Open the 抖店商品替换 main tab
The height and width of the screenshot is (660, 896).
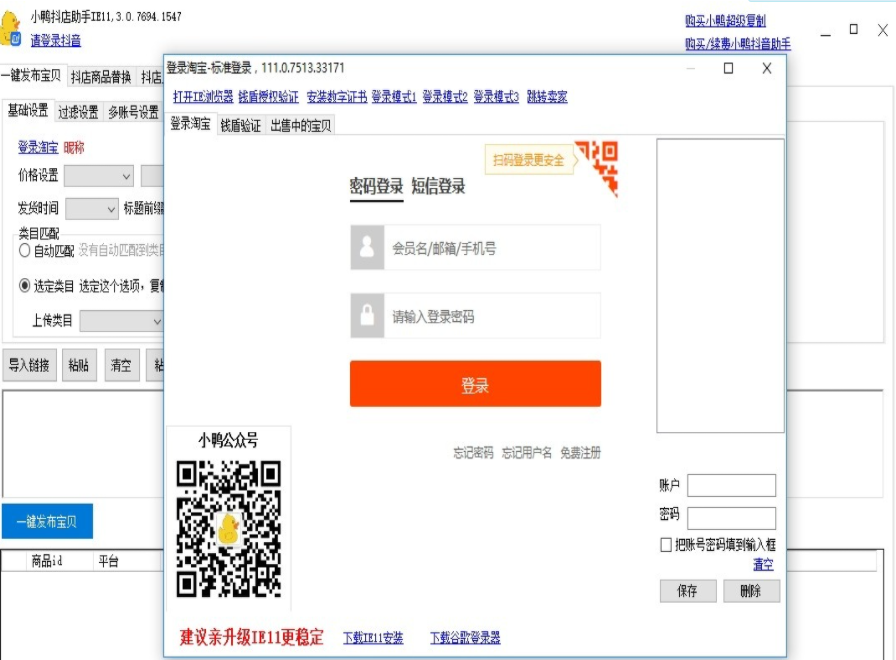[101, 77]
